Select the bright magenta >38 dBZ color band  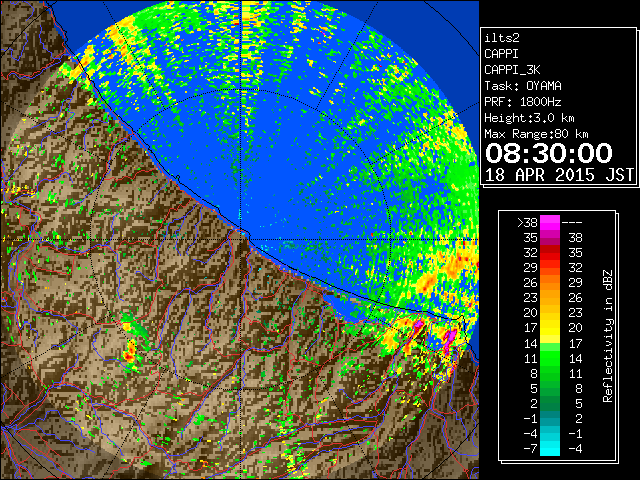coord(550,223)
